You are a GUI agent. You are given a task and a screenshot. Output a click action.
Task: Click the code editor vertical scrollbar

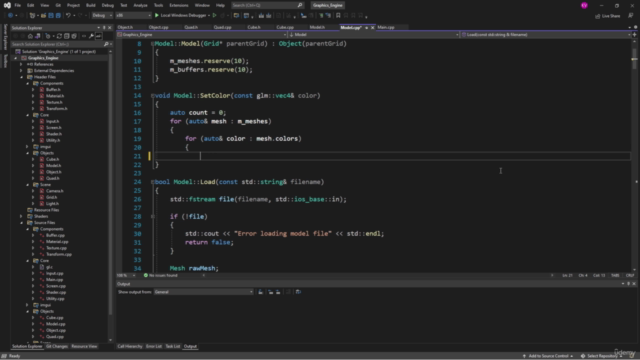pos(634,156)
